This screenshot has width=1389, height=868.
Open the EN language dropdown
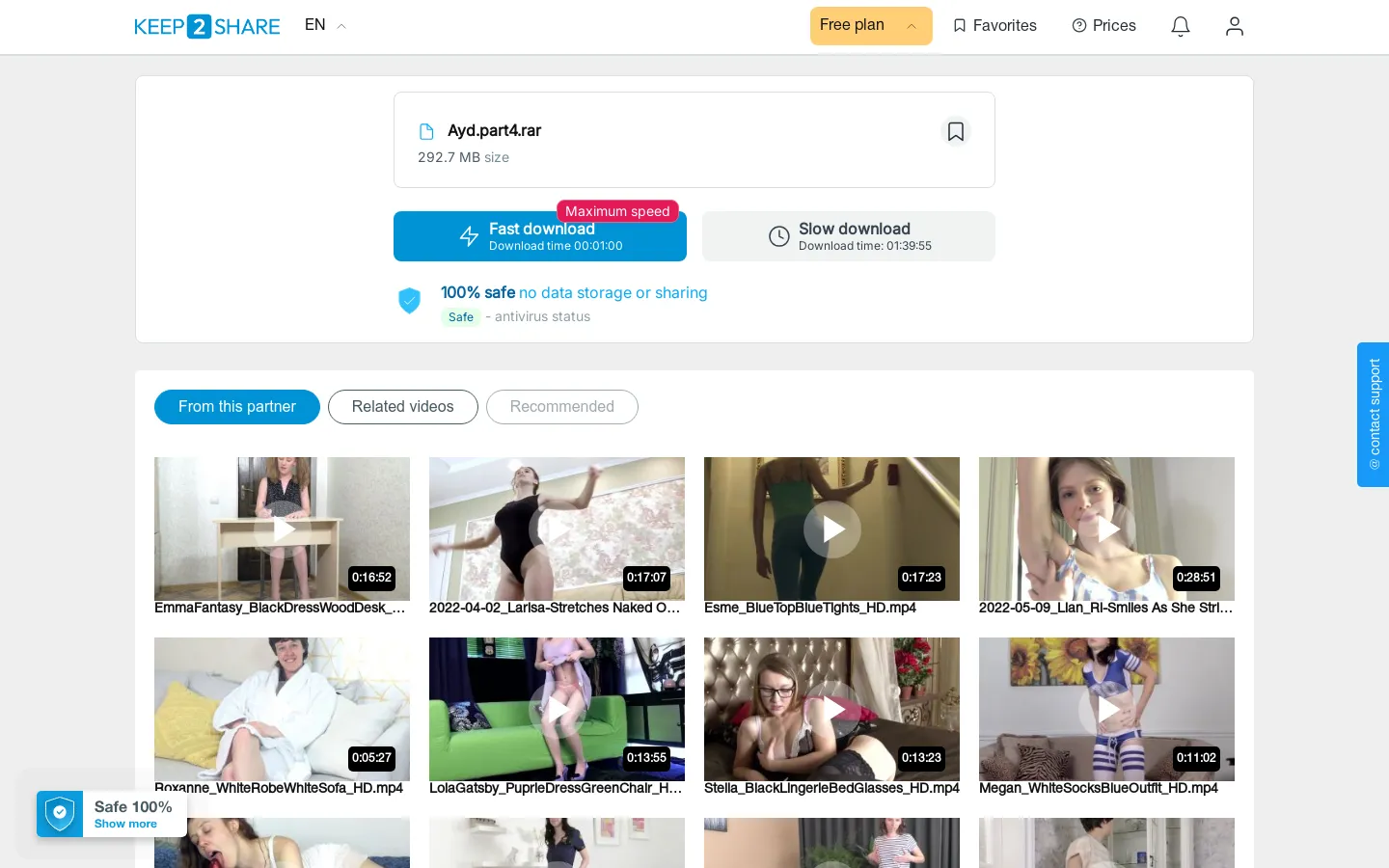(x=325, y=25)
